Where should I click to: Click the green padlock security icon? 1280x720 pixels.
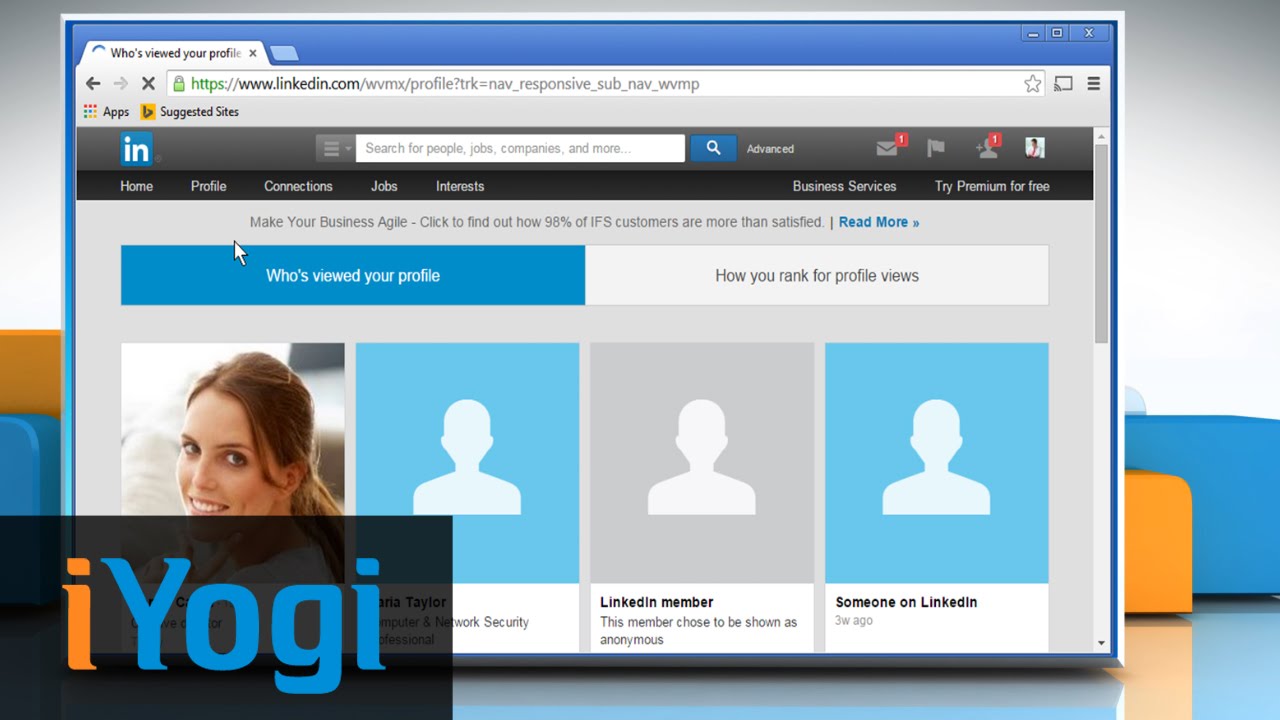(x=178, y=84)
